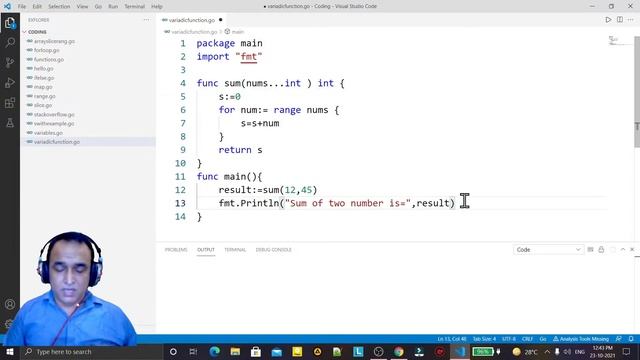Open switchexample.go in the Explorer
The image size is (640, 360).
[54, 124]
